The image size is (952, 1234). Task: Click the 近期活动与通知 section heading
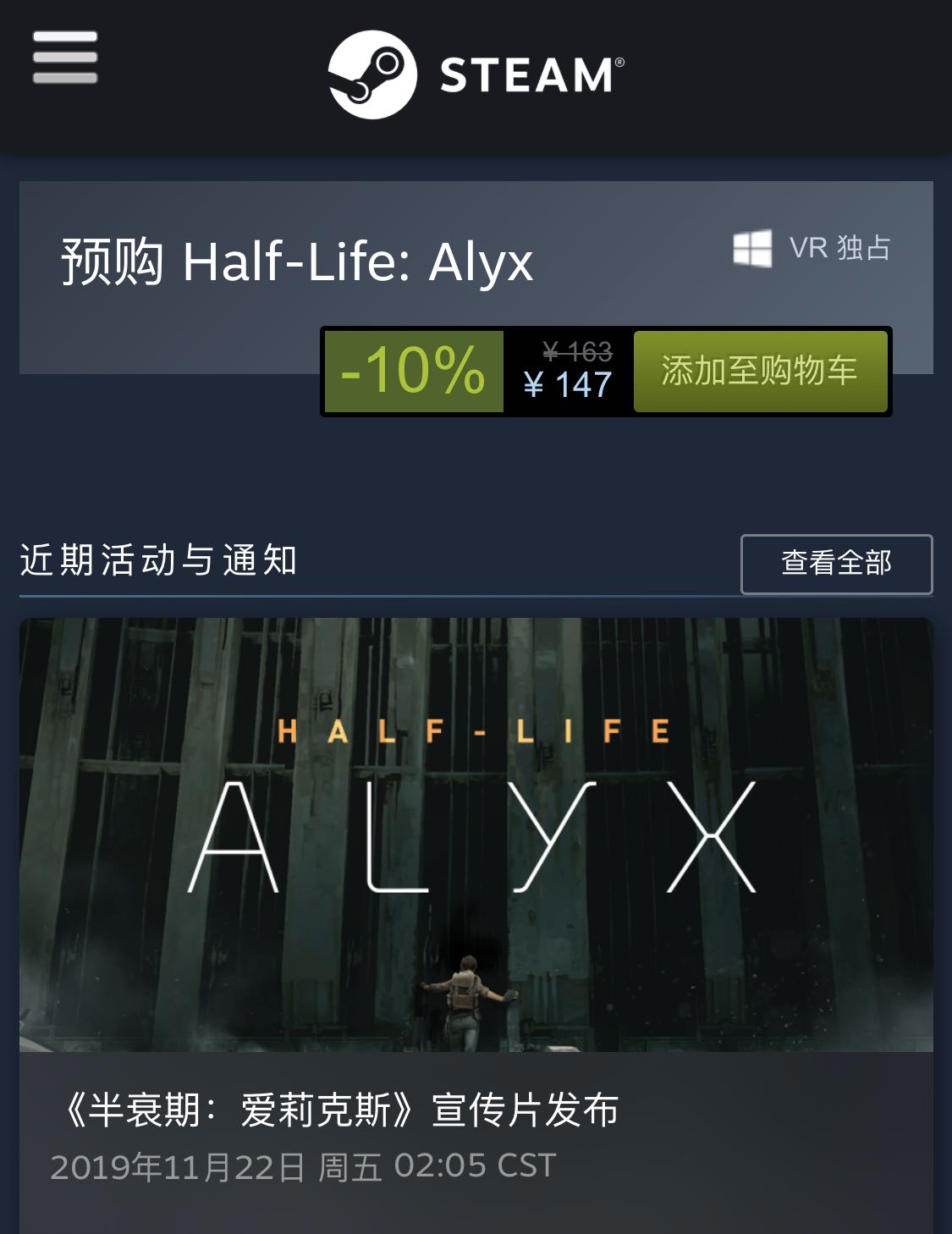click(x=158, y=560)
